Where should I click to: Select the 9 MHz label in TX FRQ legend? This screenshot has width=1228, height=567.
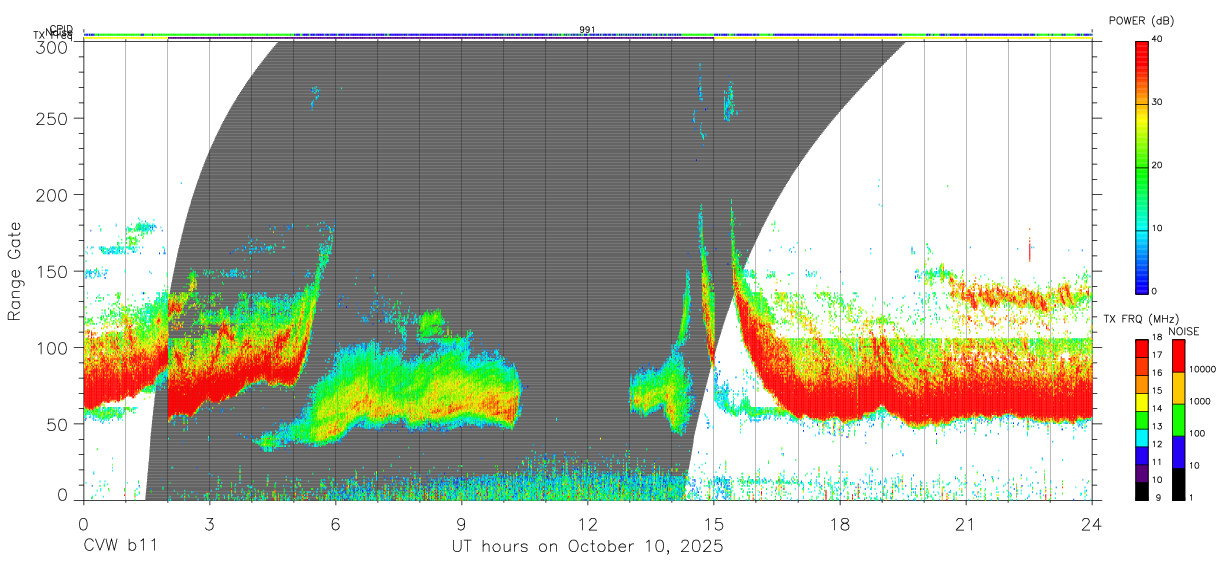click(1158, 498)
